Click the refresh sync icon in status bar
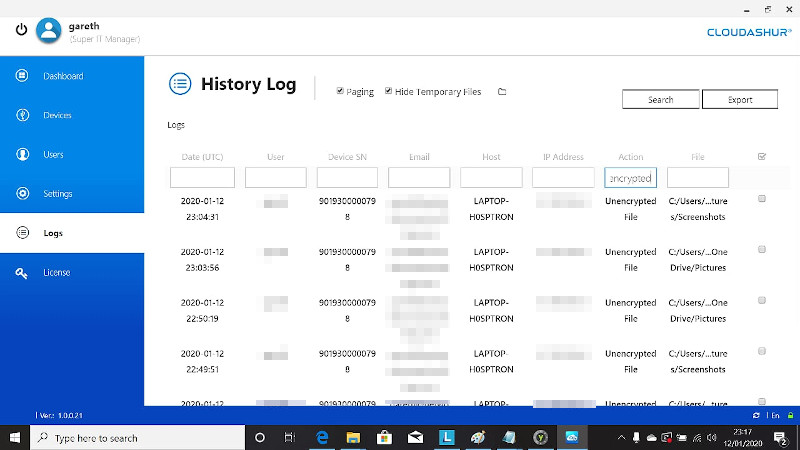 (756, 416)
